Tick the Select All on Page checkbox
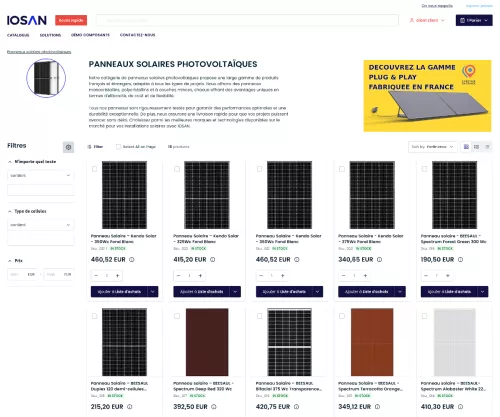Screen dimensions: 500x417 tap(118, 147)
